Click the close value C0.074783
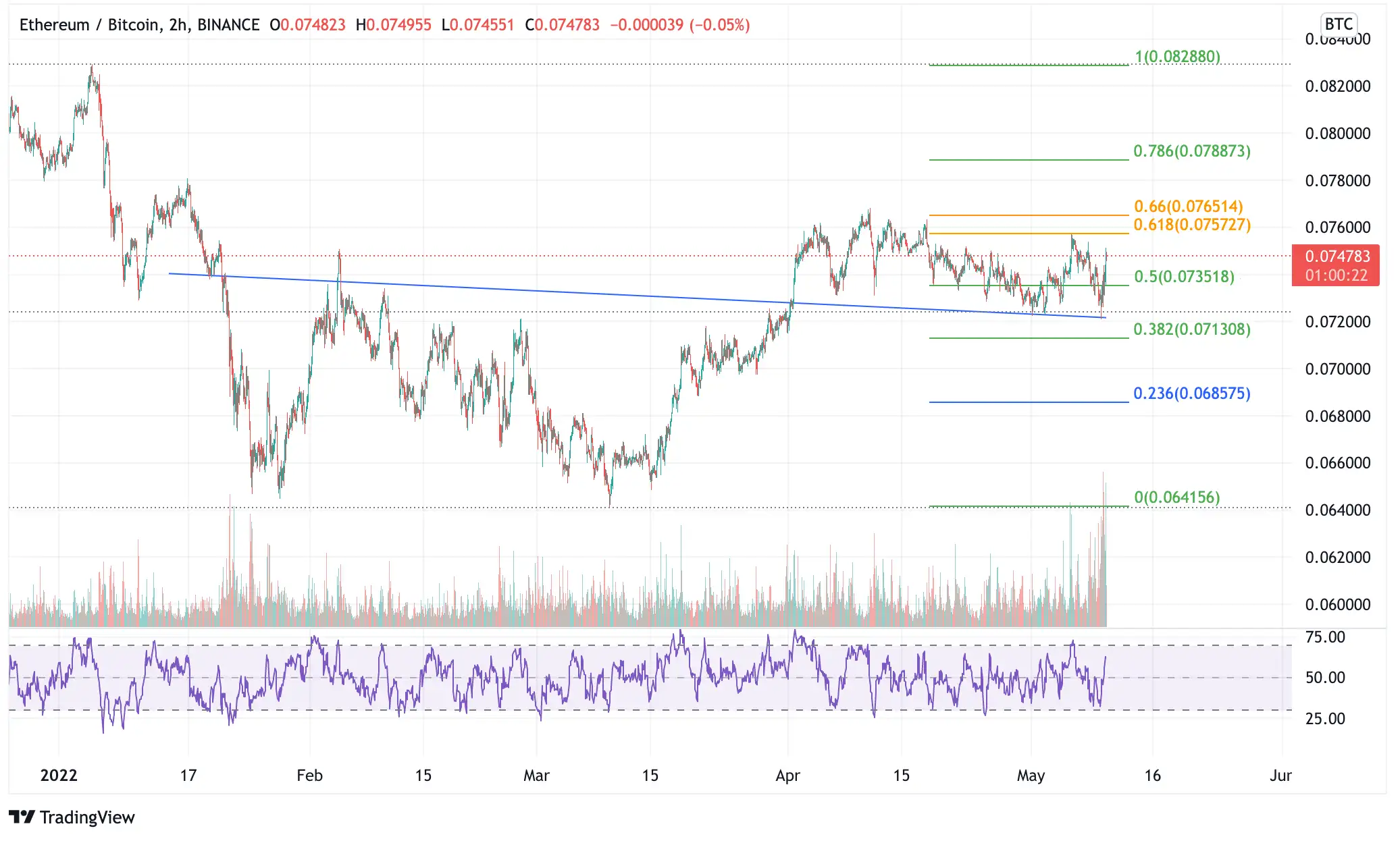Viewport: 1400px width, 841px height. (x=563, y=25)
